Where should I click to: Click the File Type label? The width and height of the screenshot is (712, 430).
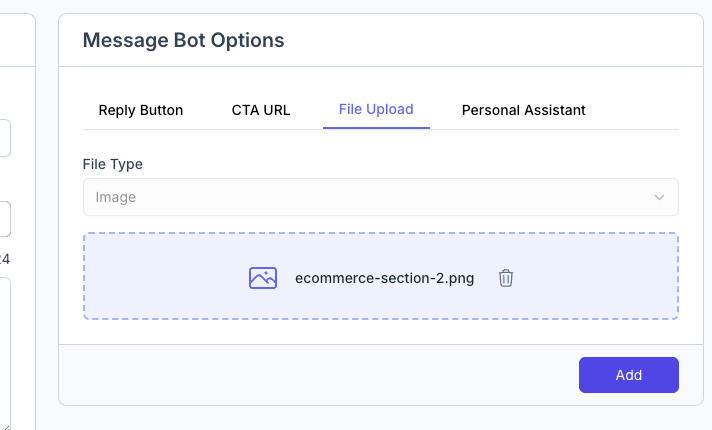112,163
